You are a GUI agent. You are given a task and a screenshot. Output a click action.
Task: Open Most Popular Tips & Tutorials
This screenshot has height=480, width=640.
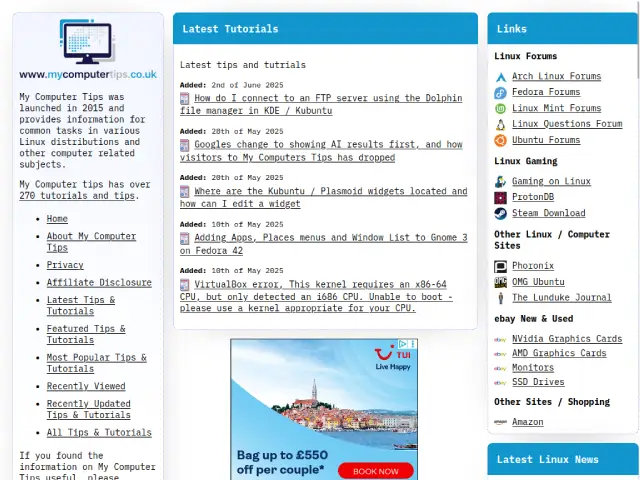point(97,363)
